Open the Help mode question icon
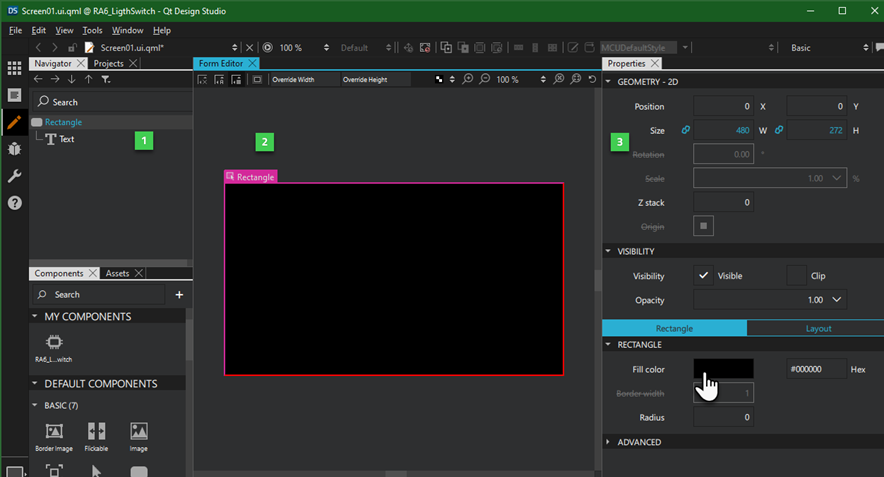Image resolution: width=884 pixels, height=477 pixels. click(x=14, y=203)
